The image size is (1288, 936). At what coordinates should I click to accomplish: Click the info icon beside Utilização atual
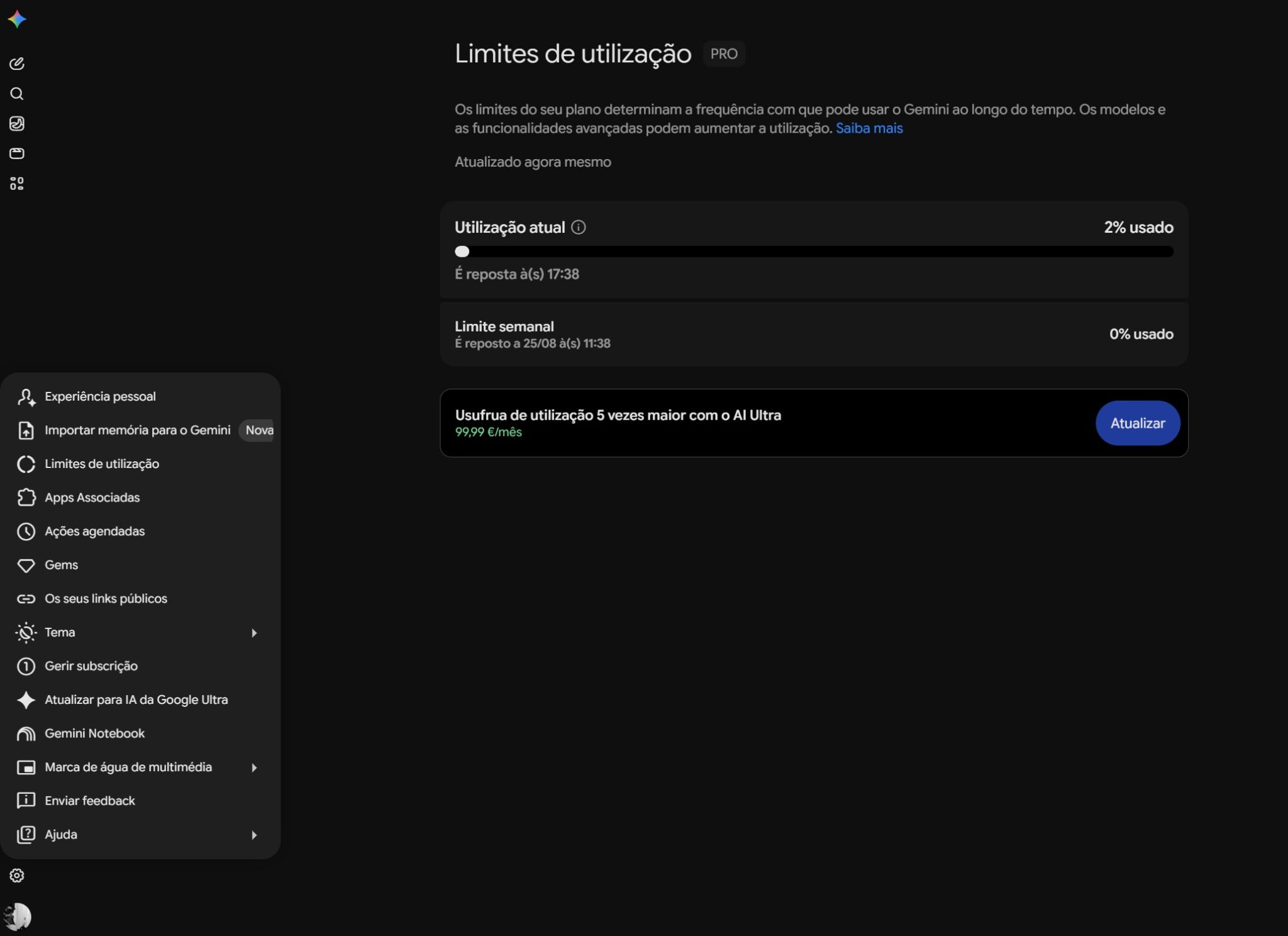click(579, 228)
